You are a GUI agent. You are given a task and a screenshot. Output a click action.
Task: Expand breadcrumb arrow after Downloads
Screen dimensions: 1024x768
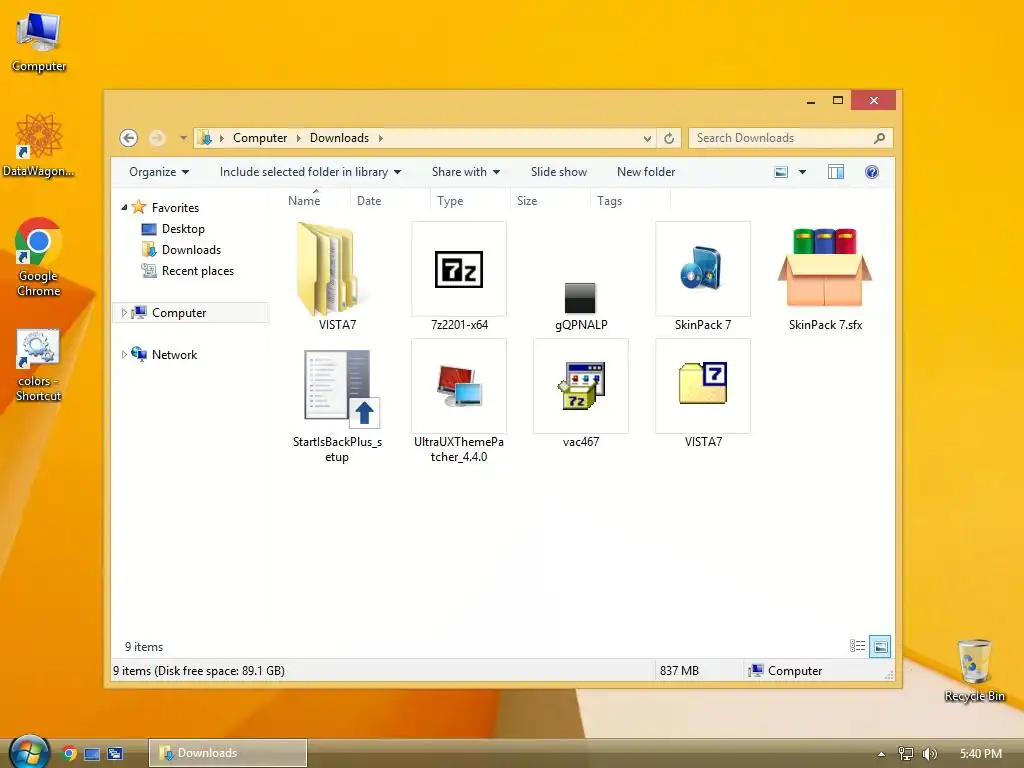pyautogui.click(x=380, y=138)
